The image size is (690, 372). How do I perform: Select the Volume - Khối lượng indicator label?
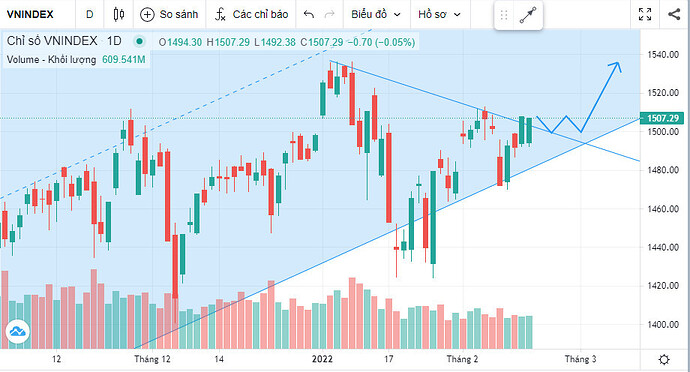[x=51, y=59]
